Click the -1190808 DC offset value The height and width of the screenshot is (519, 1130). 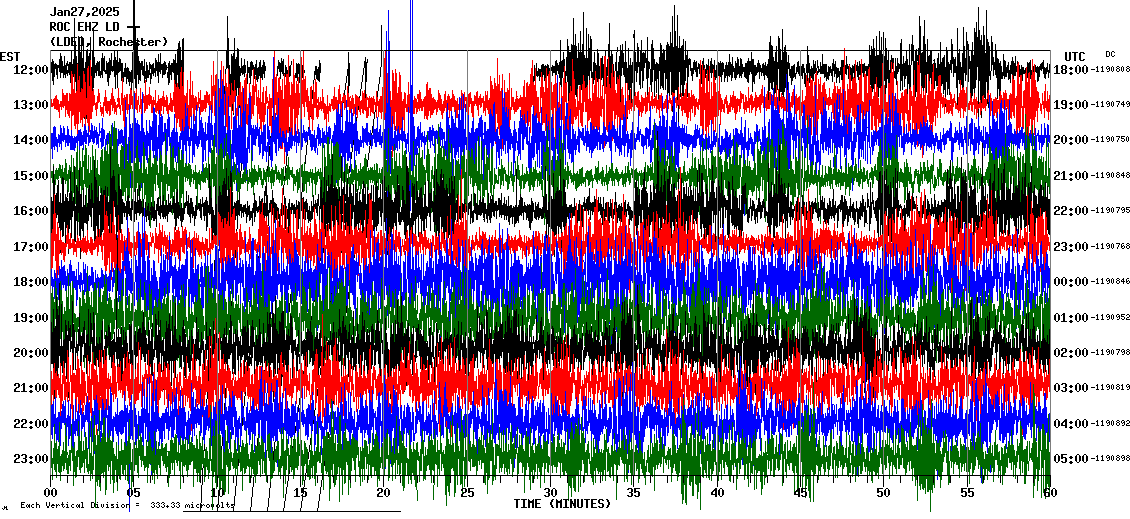point(1111,69)
